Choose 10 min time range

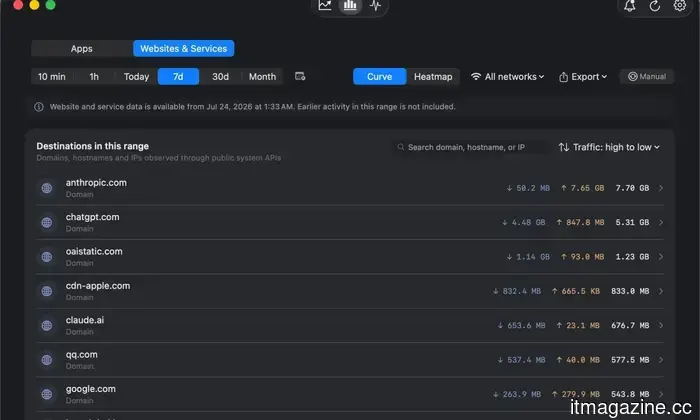point(52,77)
